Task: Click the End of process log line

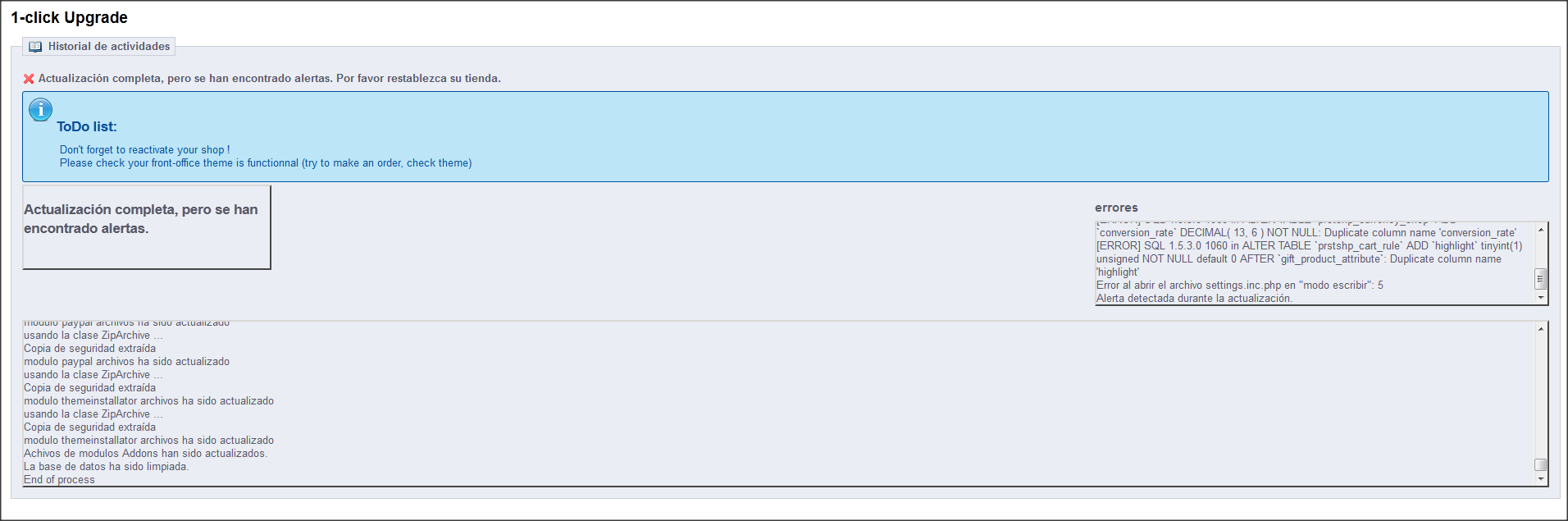Action: click(x=59, y=480)
